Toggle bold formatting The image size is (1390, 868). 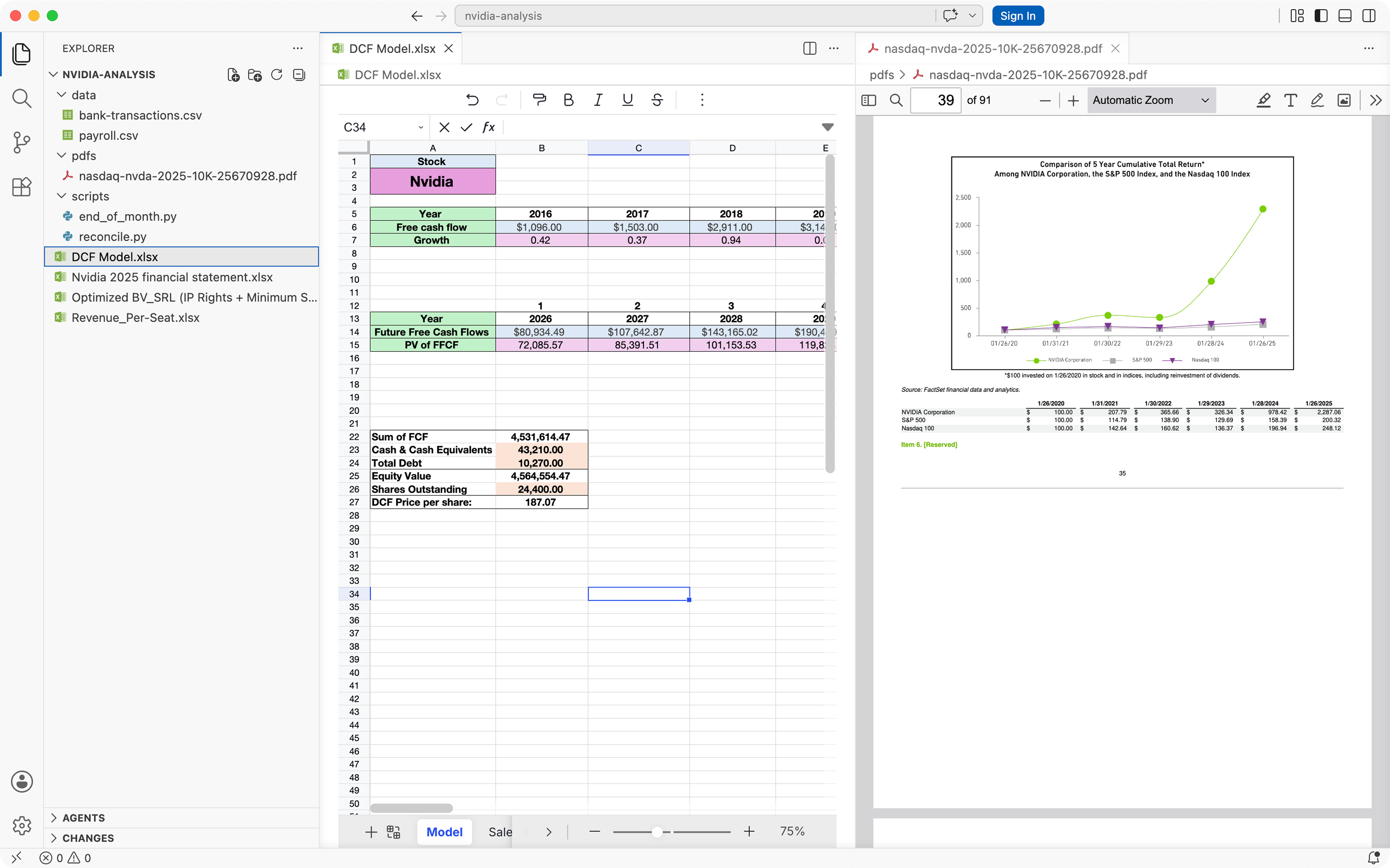pos(568,100)
